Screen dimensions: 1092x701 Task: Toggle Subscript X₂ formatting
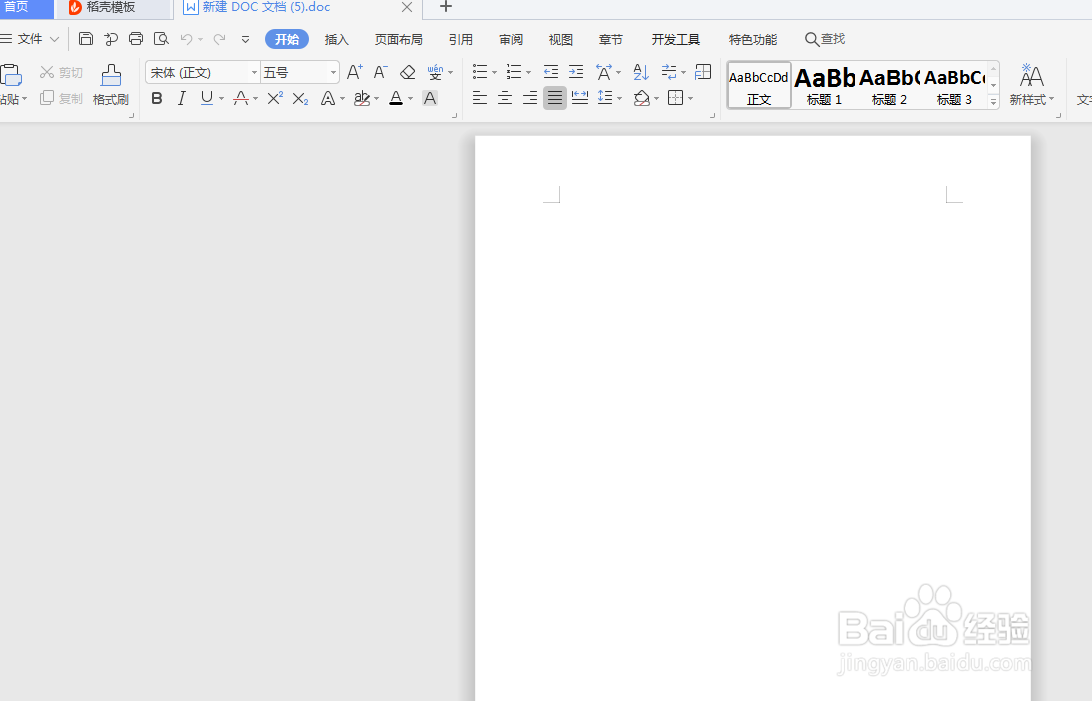[x=300, y=98]
